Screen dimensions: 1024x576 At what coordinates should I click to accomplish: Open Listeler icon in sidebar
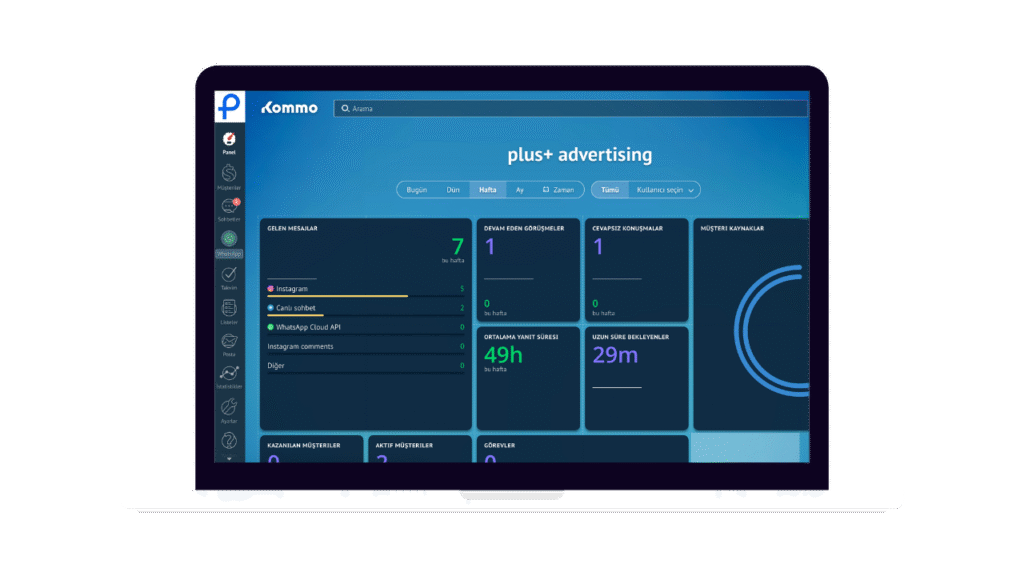tap(229, 308)
